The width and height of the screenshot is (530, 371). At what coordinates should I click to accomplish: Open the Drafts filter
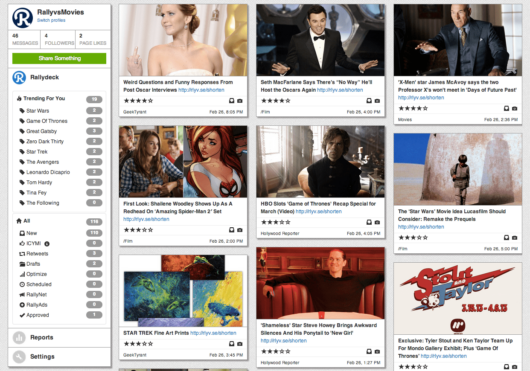click(33, 264)
